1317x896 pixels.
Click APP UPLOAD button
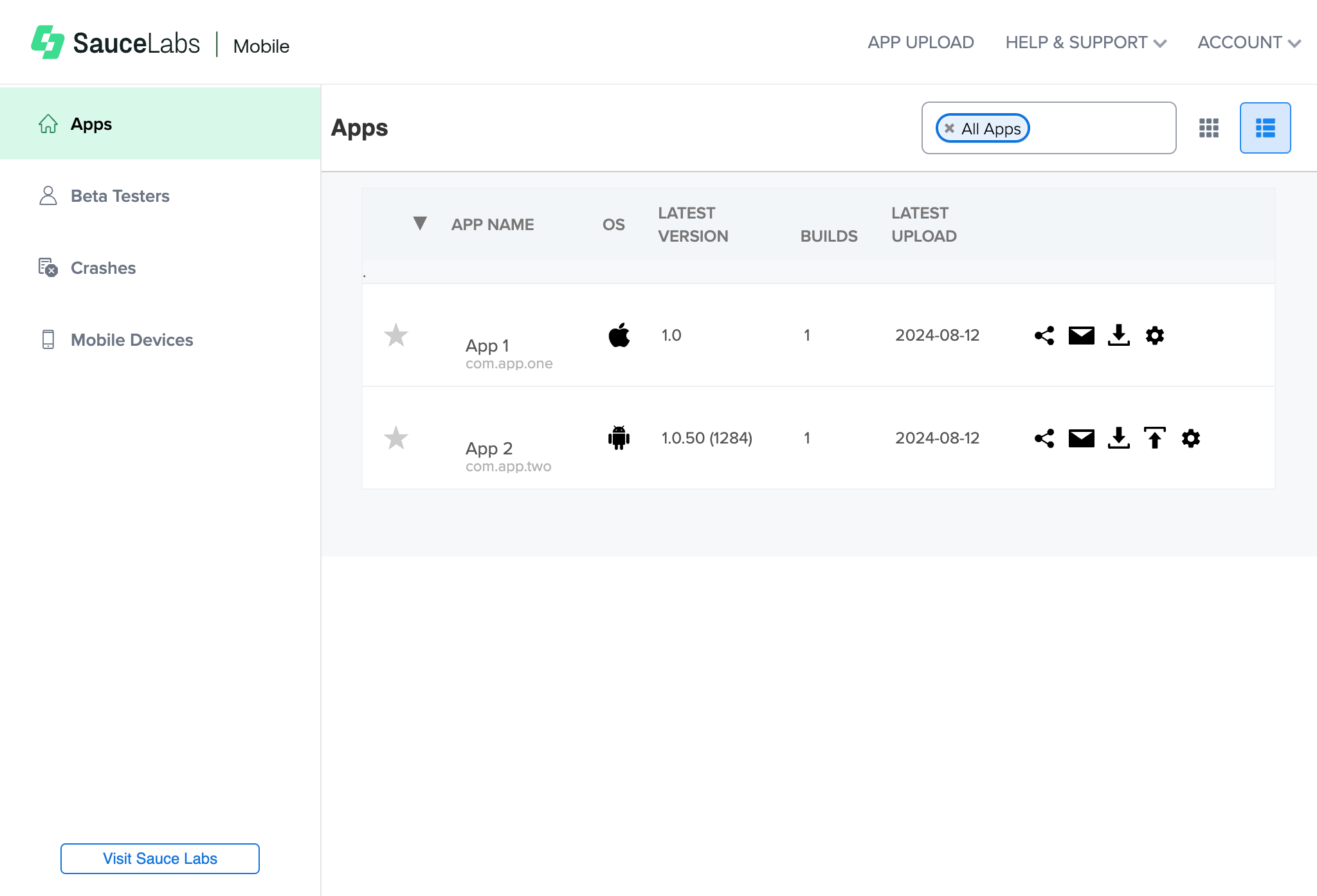[920, 42]
